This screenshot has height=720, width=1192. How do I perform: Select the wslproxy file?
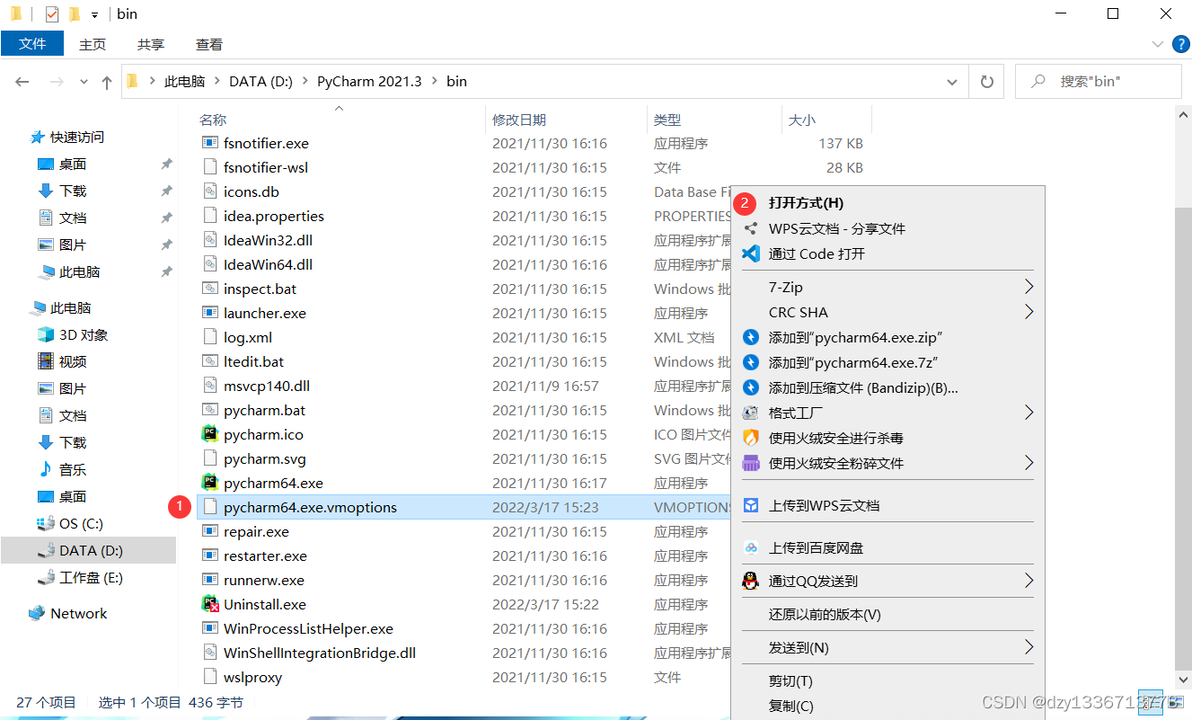point(252,677)
